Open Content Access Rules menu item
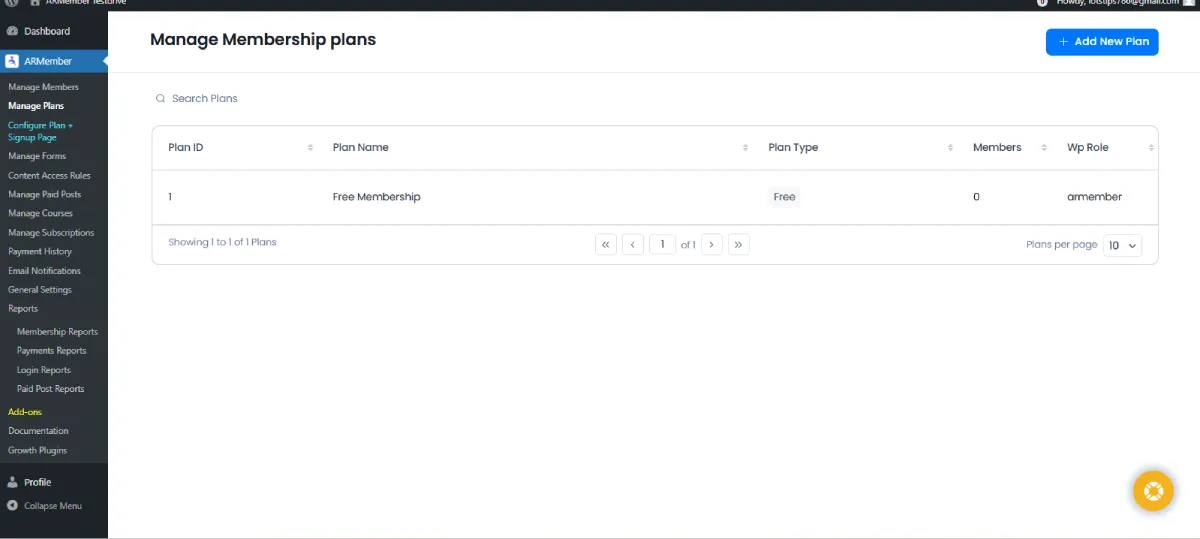Screen dimensions: 1200x539 (x=49, y=175)
